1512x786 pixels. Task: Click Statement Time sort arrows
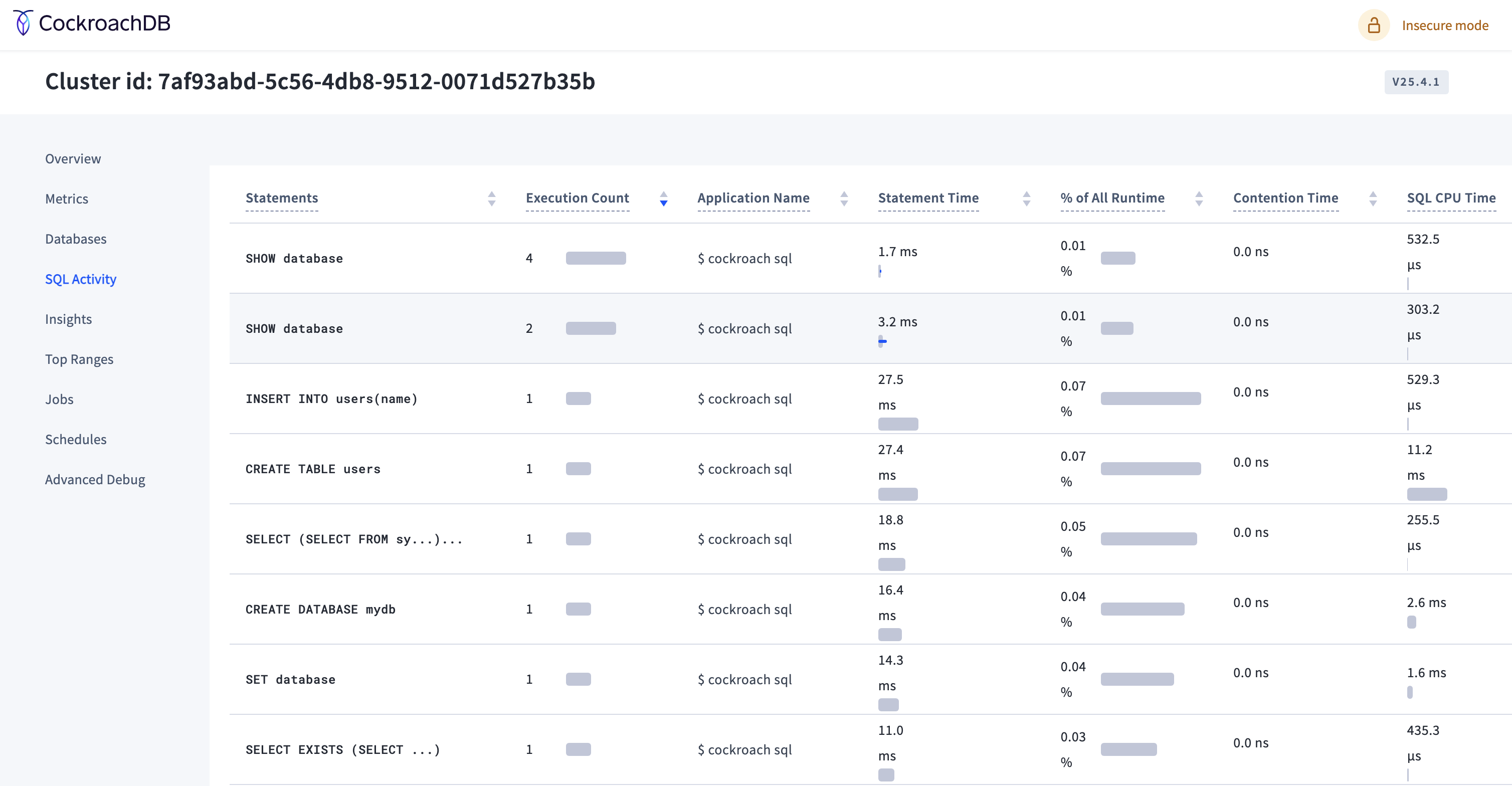1026,199
